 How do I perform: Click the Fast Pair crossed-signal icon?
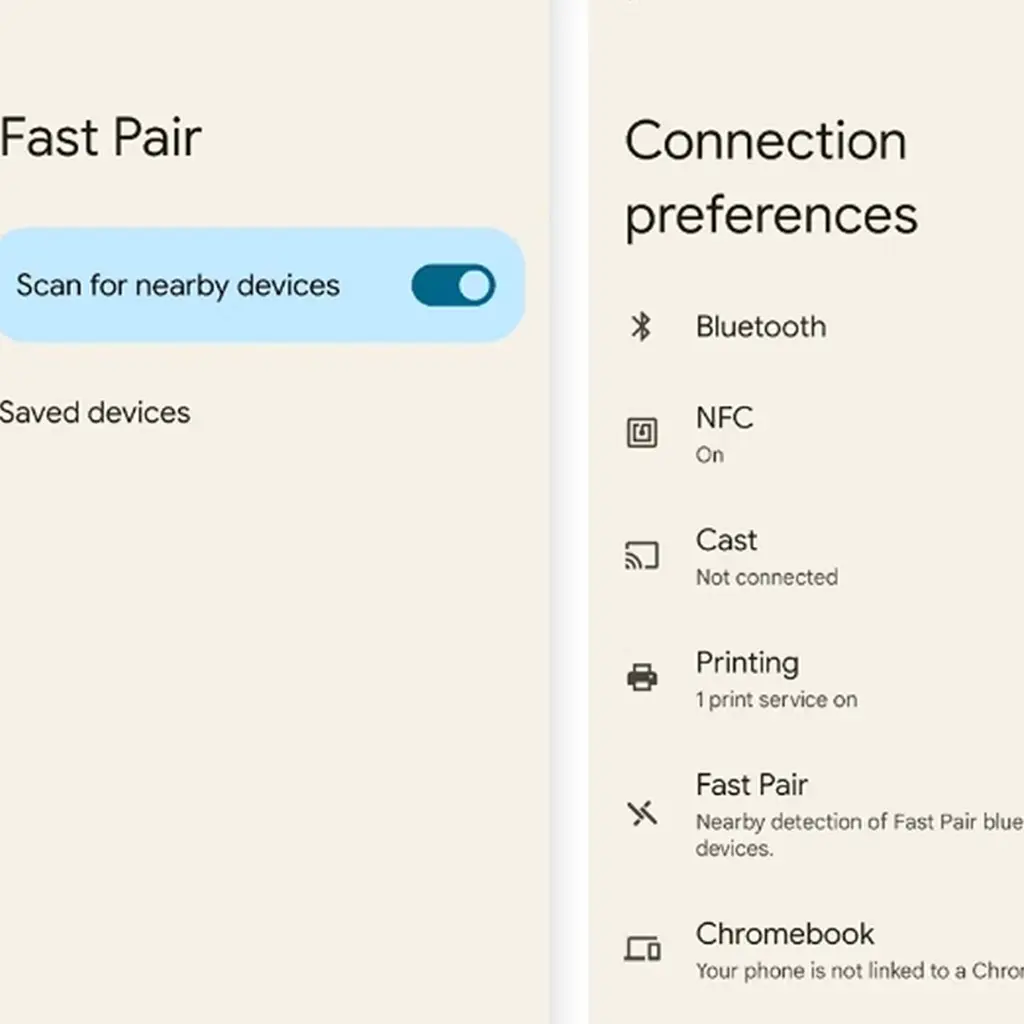[x=642, y=813]
